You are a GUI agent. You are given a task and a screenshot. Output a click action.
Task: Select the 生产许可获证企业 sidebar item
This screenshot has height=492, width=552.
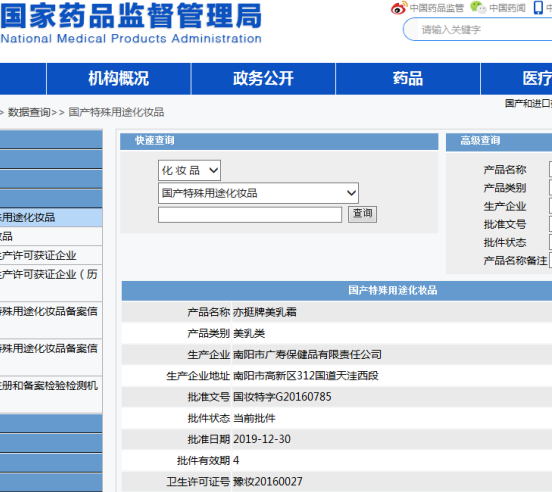pyautogui.click(x=51, y=255)
